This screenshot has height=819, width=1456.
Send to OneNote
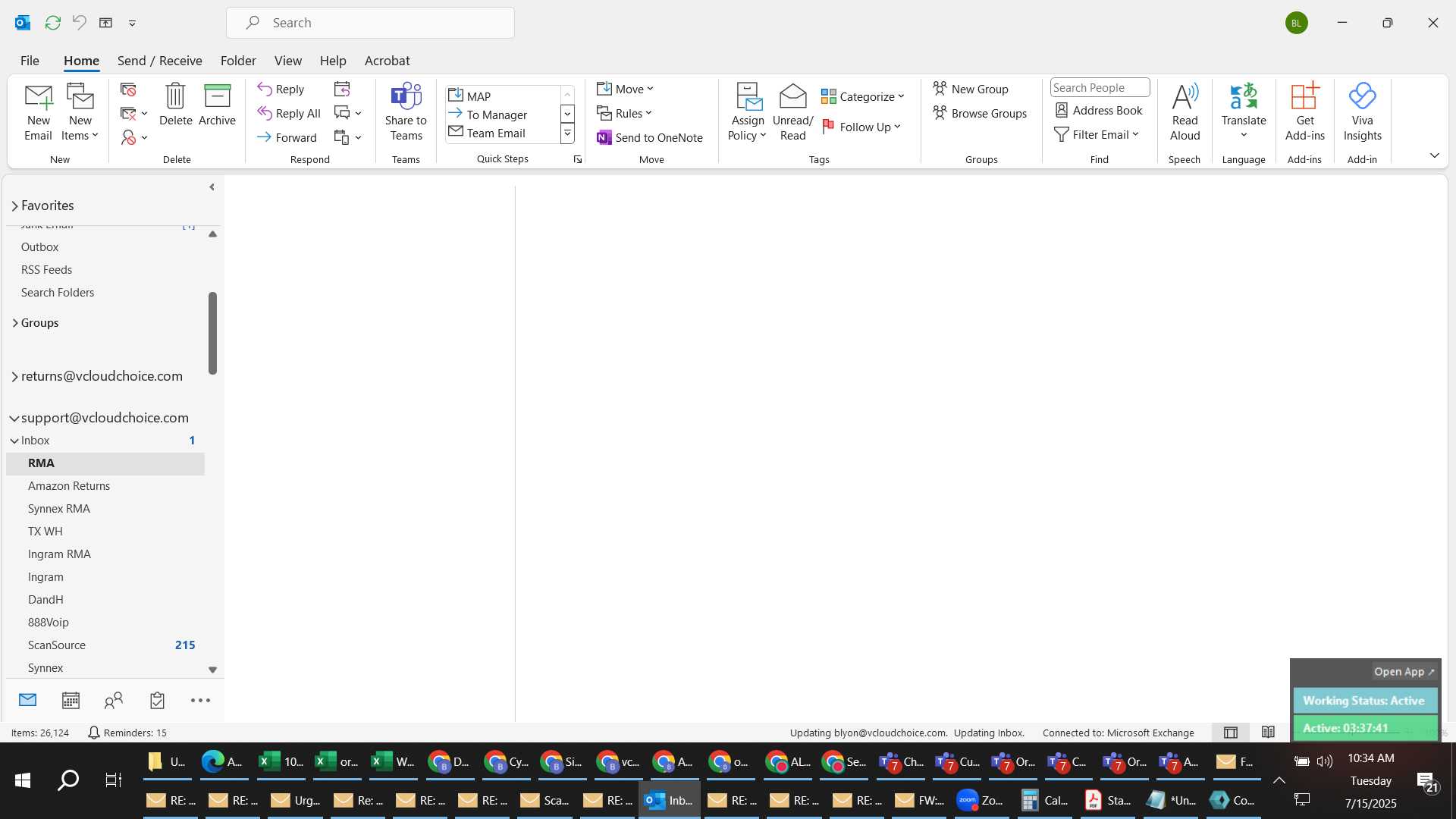[650, 137]
